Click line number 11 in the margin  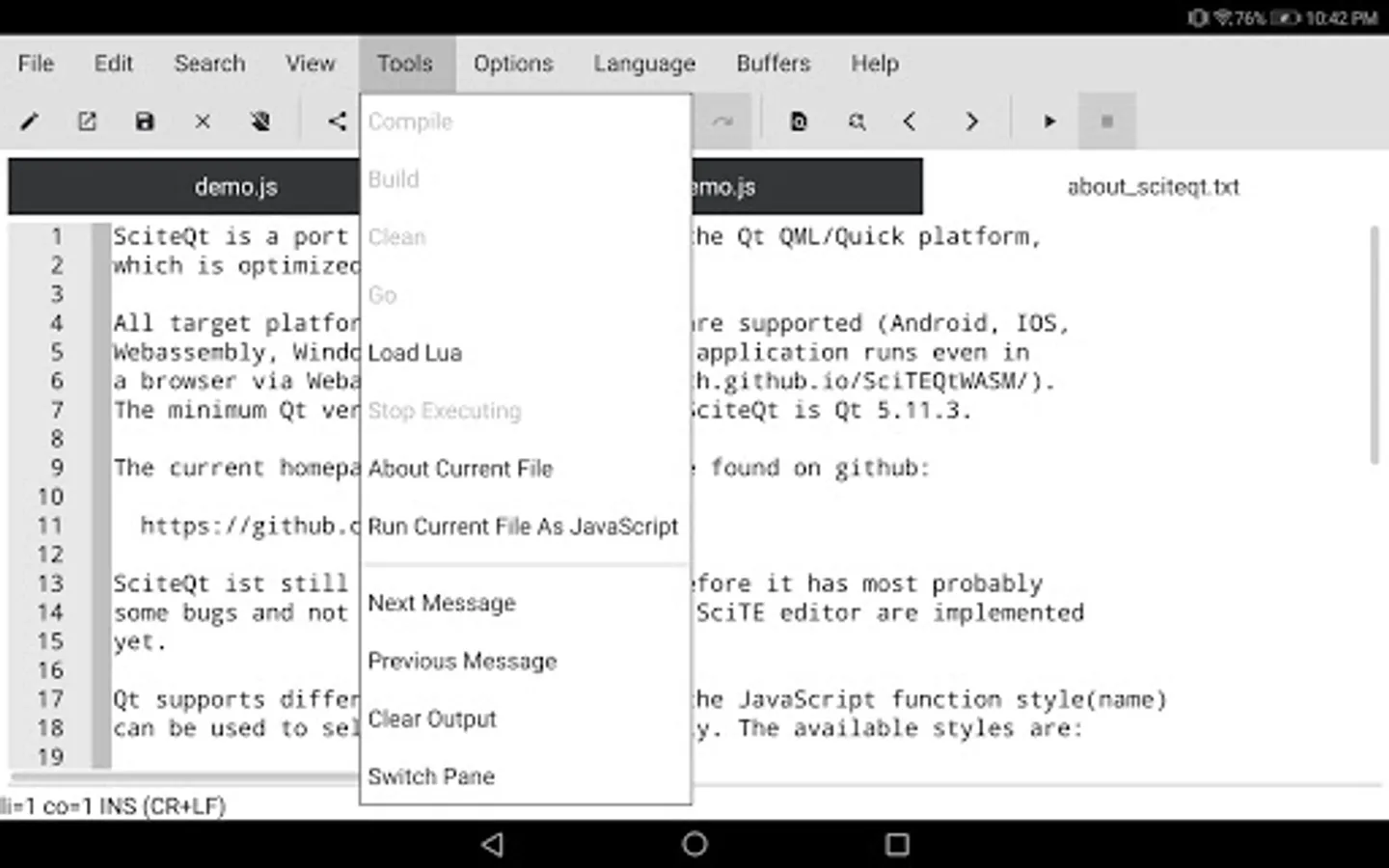pyautogui.click(x=50, y=526)
